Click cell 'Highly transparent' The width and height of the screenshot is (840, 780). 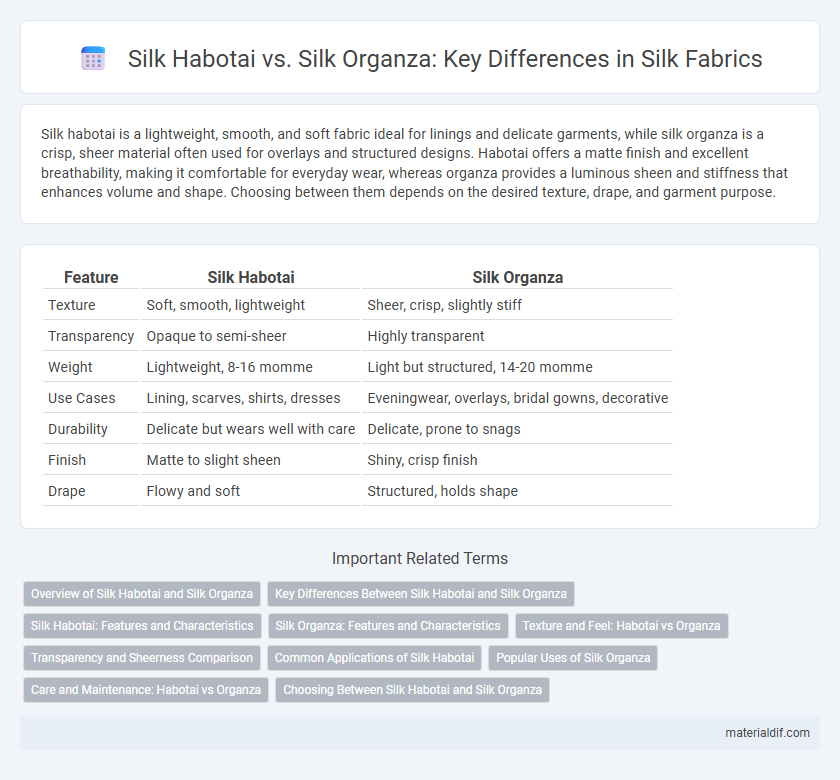[518, 336]
